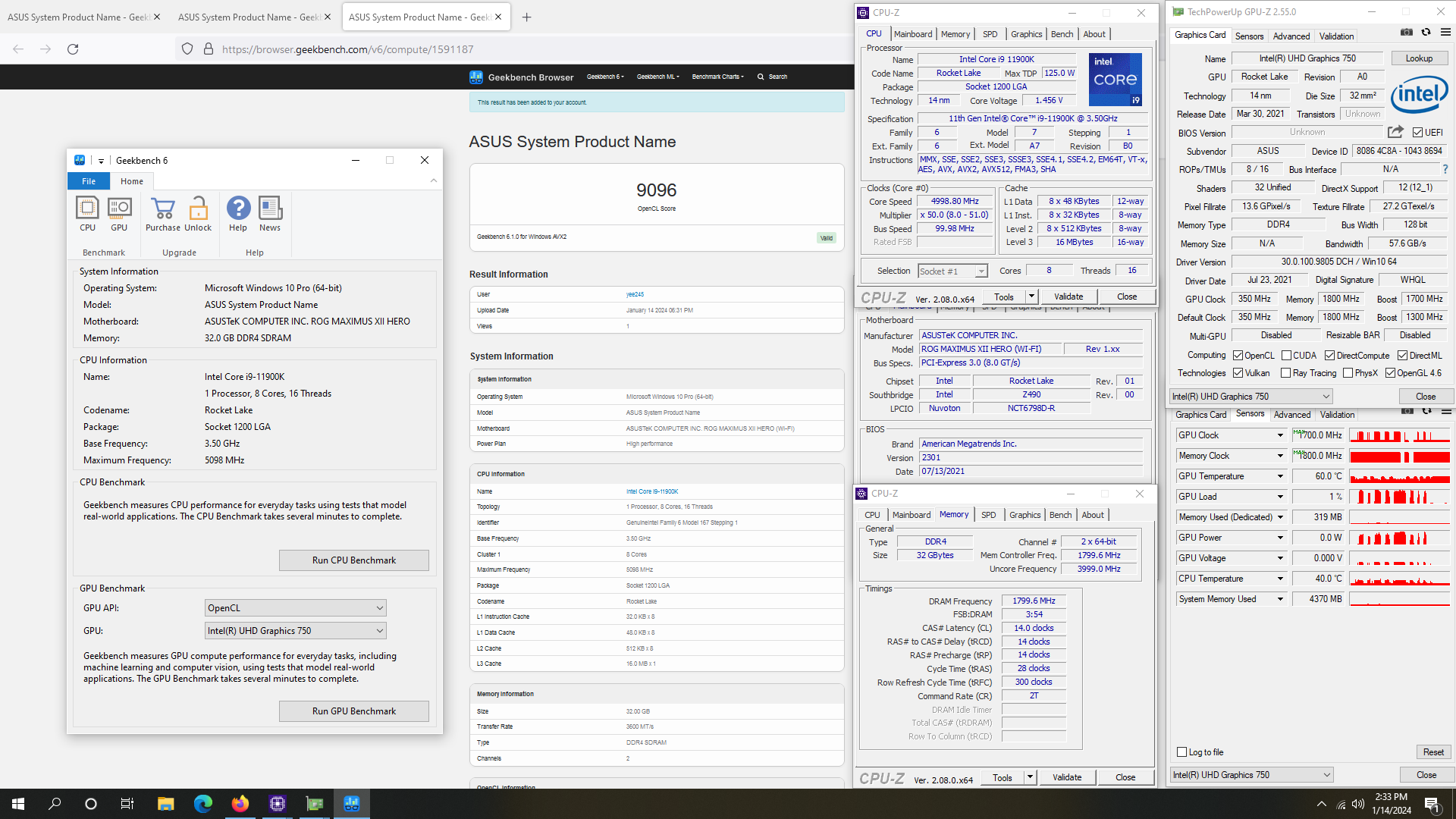Switch to Bench tab in CPU-Z Memory window
Screen dimensions: 1456x819
(x=1060, y=515)
